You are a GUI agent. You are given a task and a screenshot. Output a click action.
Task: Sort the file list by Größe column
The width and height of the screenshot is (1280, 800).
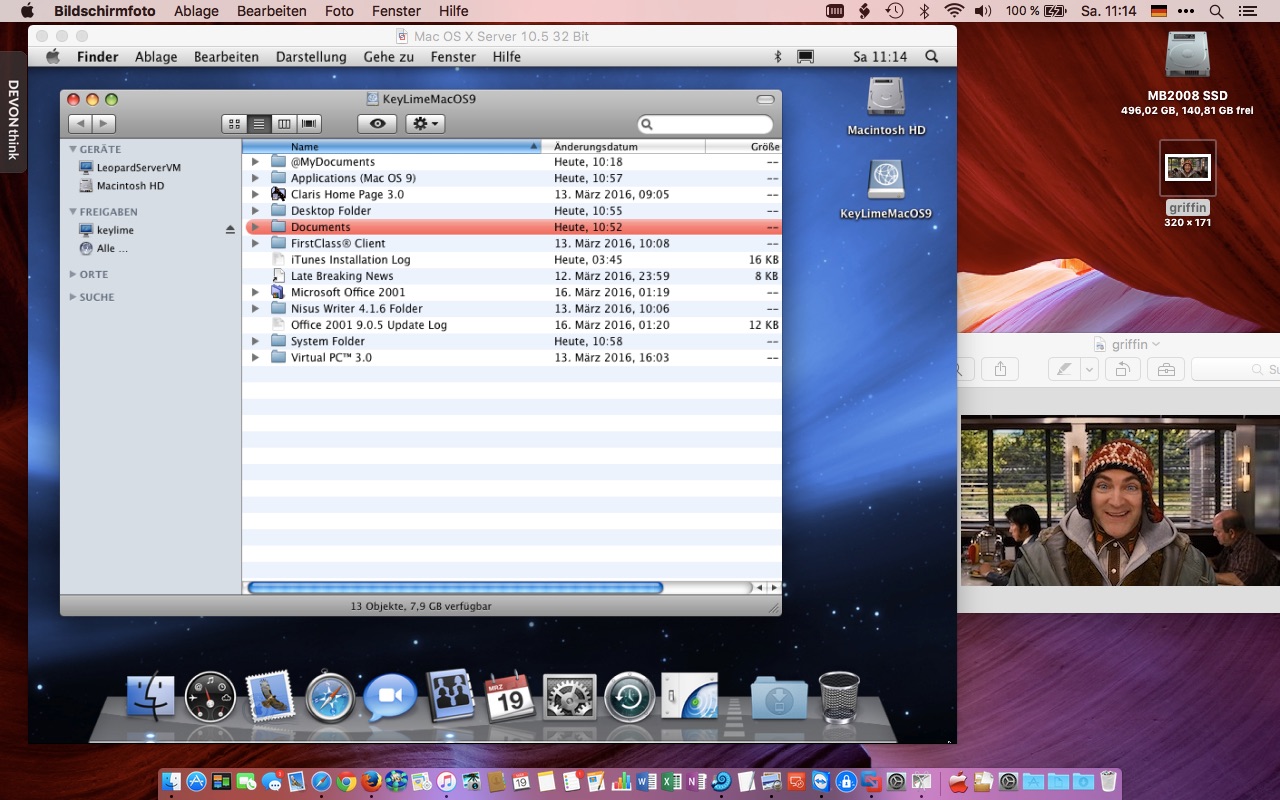pos(744,147)
